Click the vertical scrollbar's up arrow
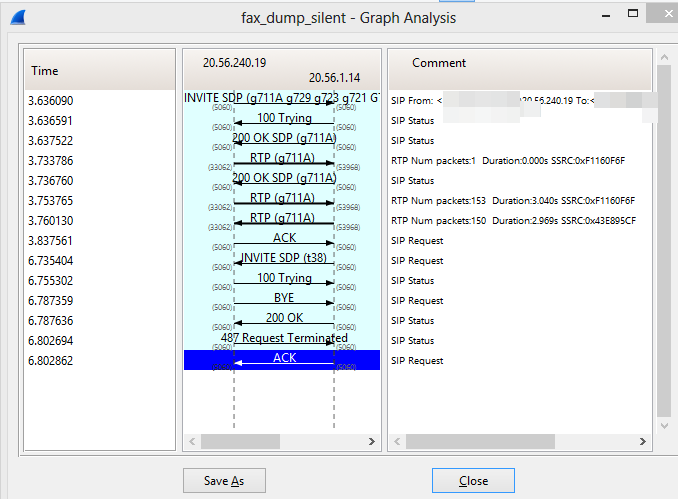 [663, 57]
